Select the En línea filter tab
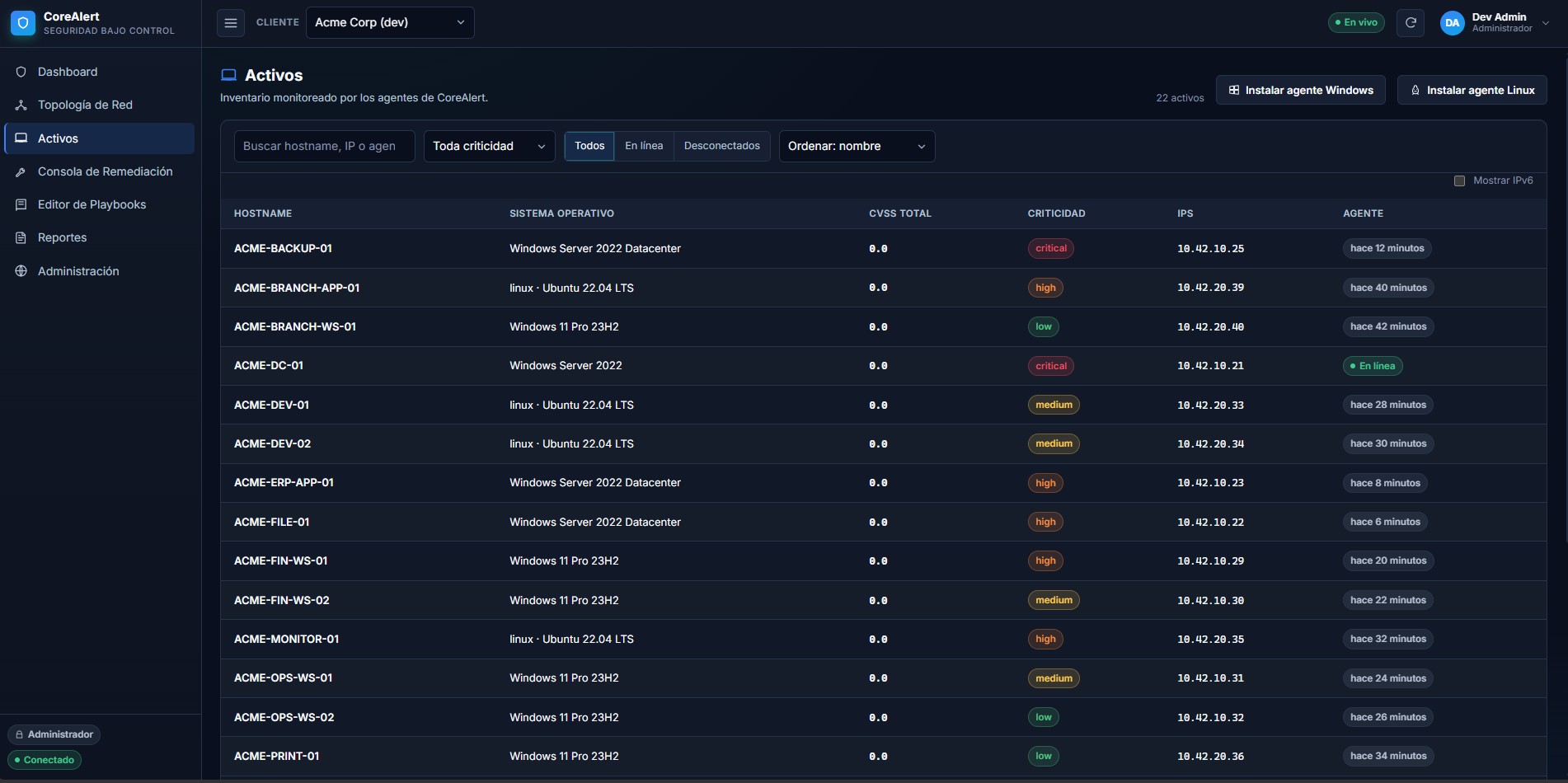The image size is (1568, 783). [x=644, y=146]
